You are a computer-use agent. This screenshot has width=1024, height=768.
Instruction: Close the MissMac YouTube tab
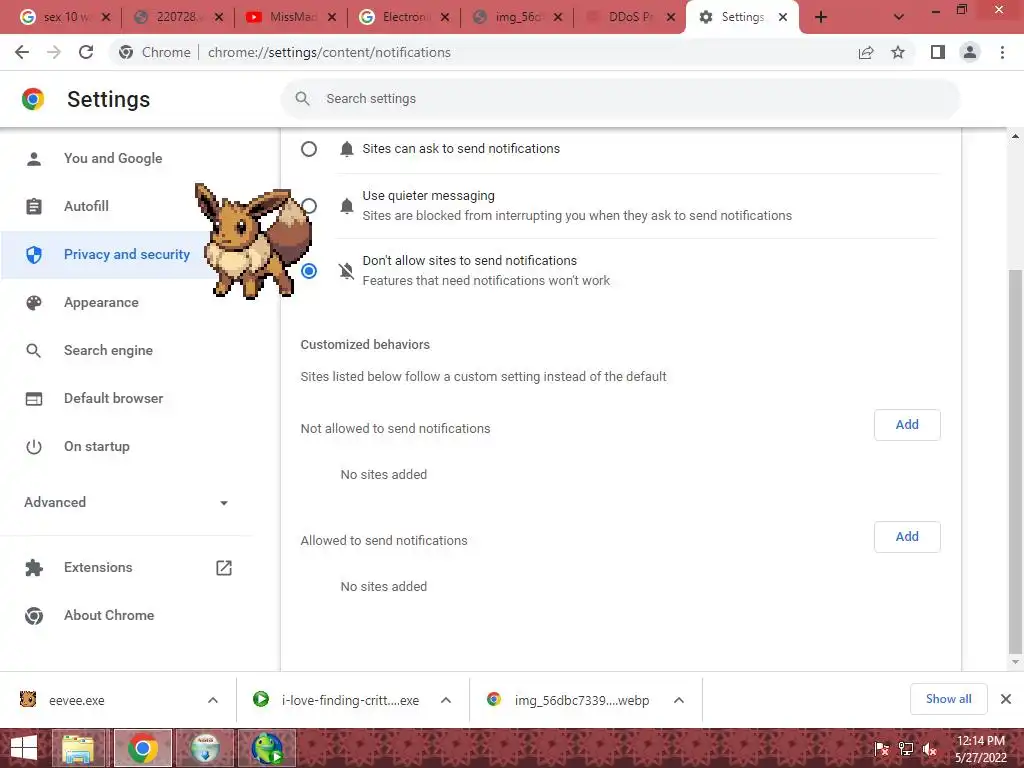click(x=332, y=17)
